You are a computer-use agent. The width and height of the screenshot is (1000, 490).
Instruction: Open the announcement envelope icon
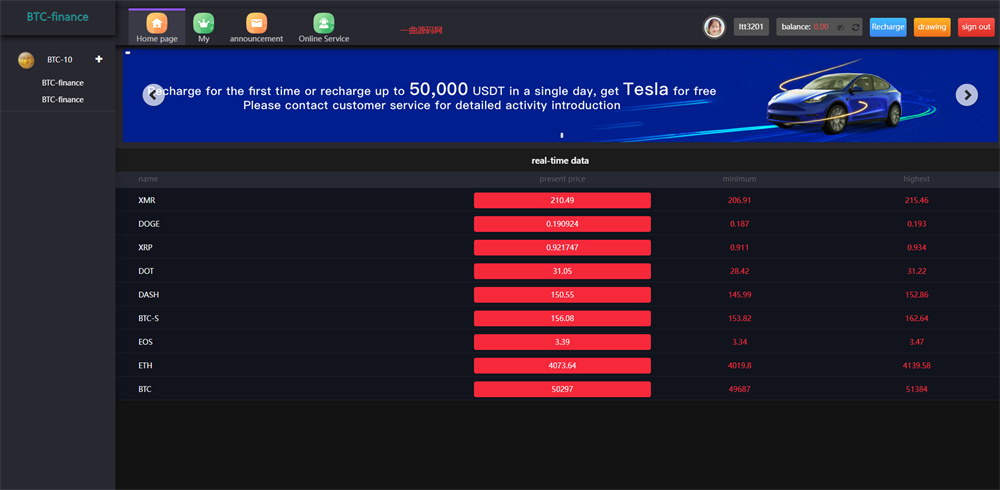point(256,23)
